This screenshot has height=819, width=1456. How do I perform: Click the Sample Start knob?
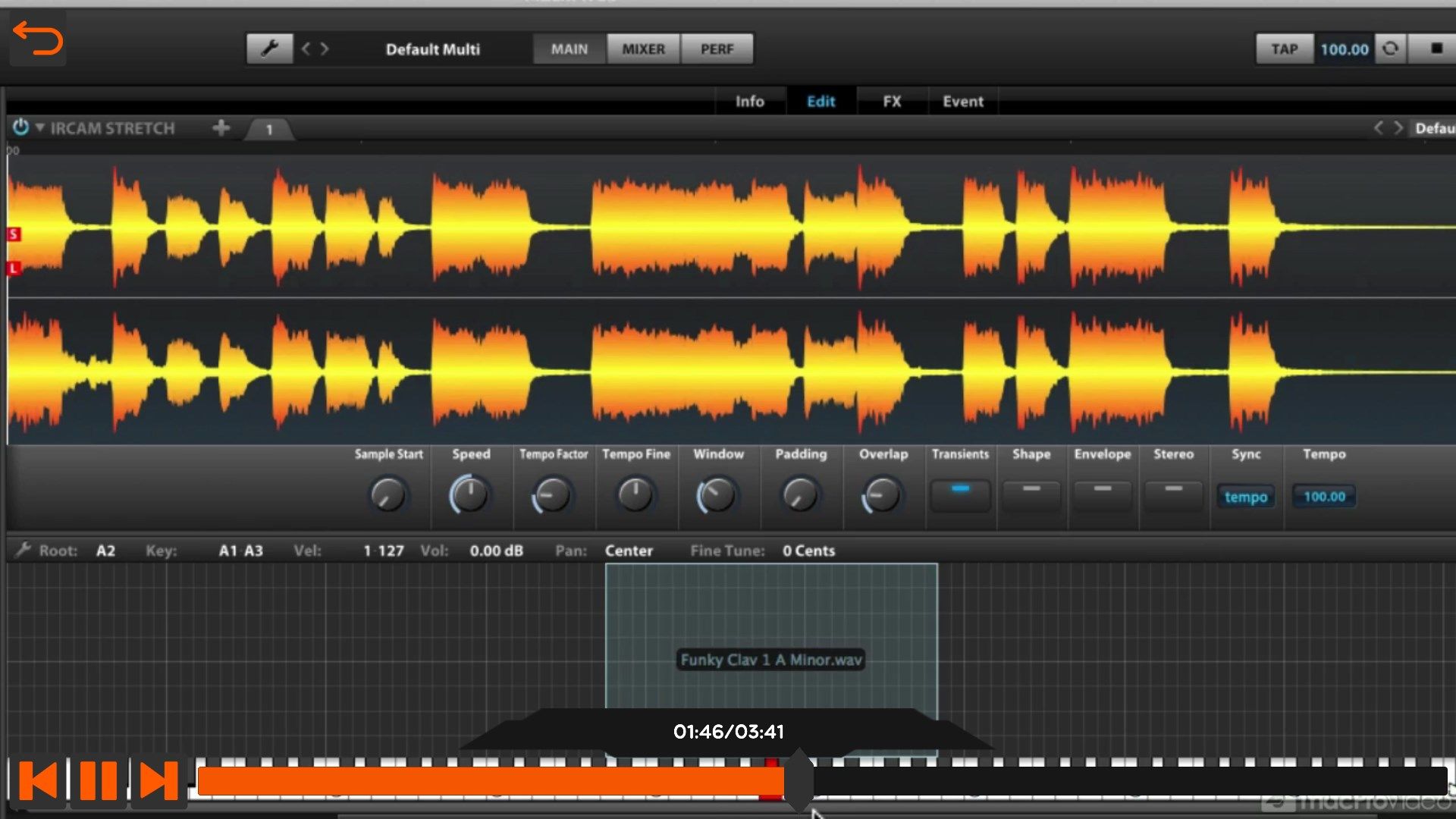pyautogui.click(x=388, y=495)
